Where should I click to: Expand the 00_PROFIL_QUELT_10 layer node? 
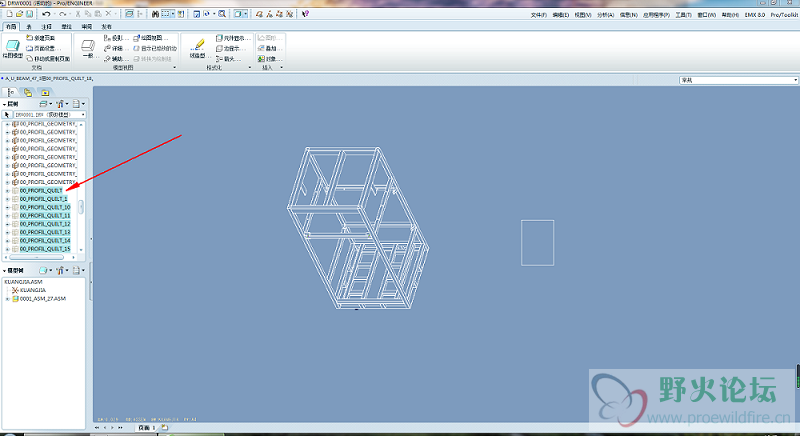[x=7, y=208]
